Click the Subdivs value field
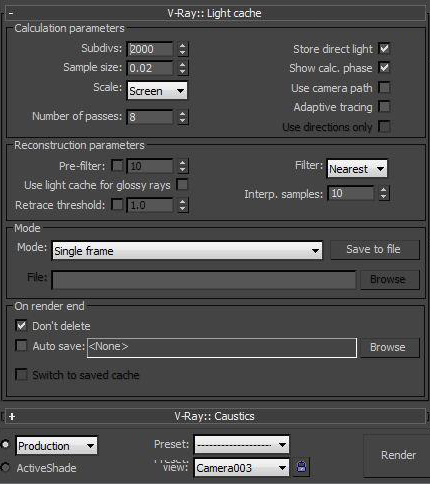430x484 pixels. (150, 49)
